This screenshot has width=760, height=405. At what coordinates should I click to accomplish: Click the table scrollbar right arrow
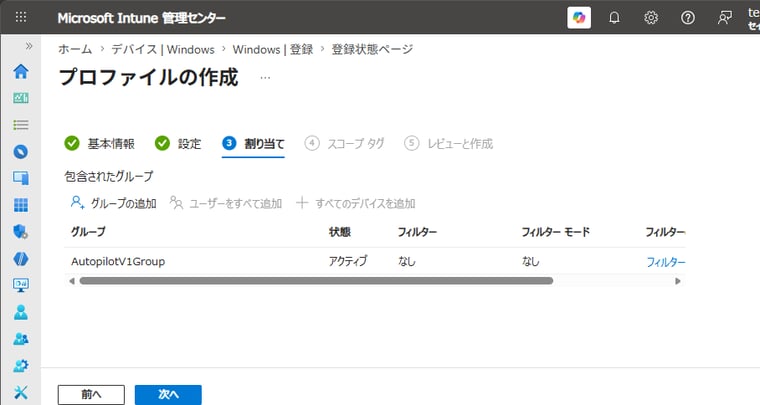click(678, 281)
